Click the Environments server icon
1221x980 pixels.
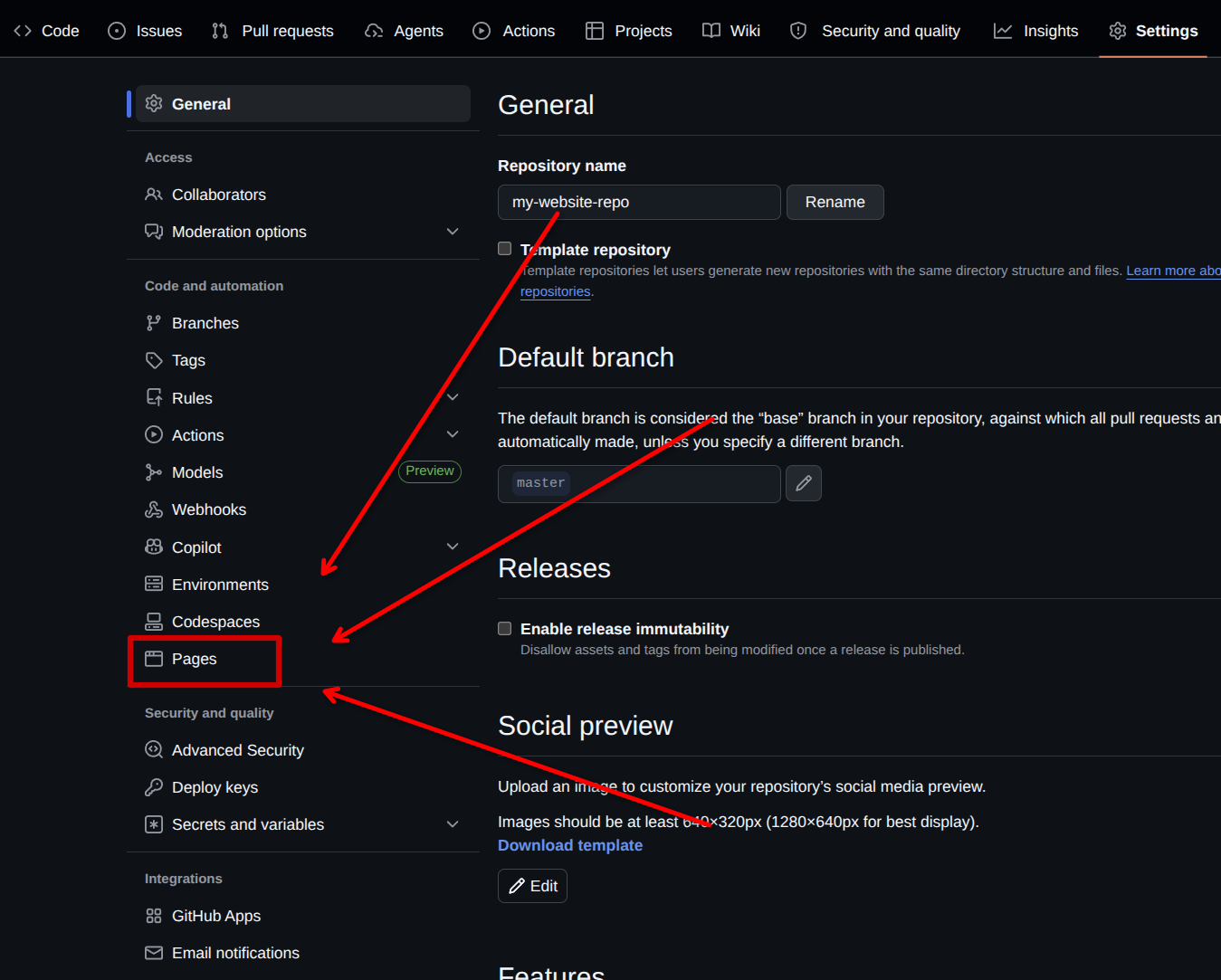[x=154, y=584]
